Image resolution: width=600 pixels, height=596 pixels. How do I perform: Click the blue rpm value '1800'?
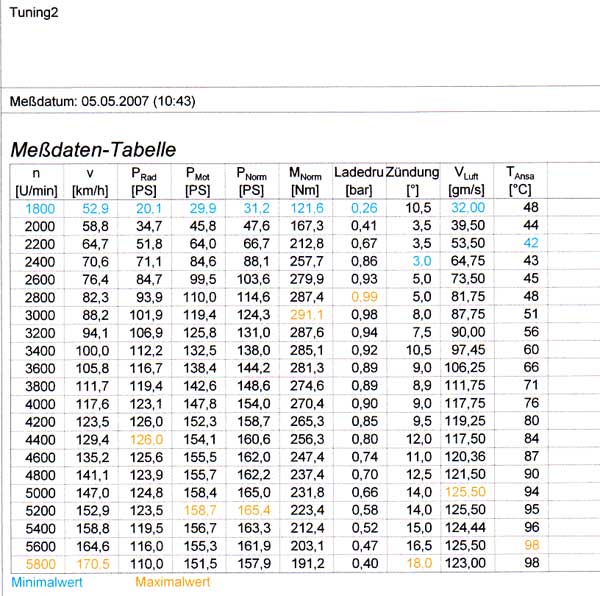pyautogui.click(x=40, y=209)
